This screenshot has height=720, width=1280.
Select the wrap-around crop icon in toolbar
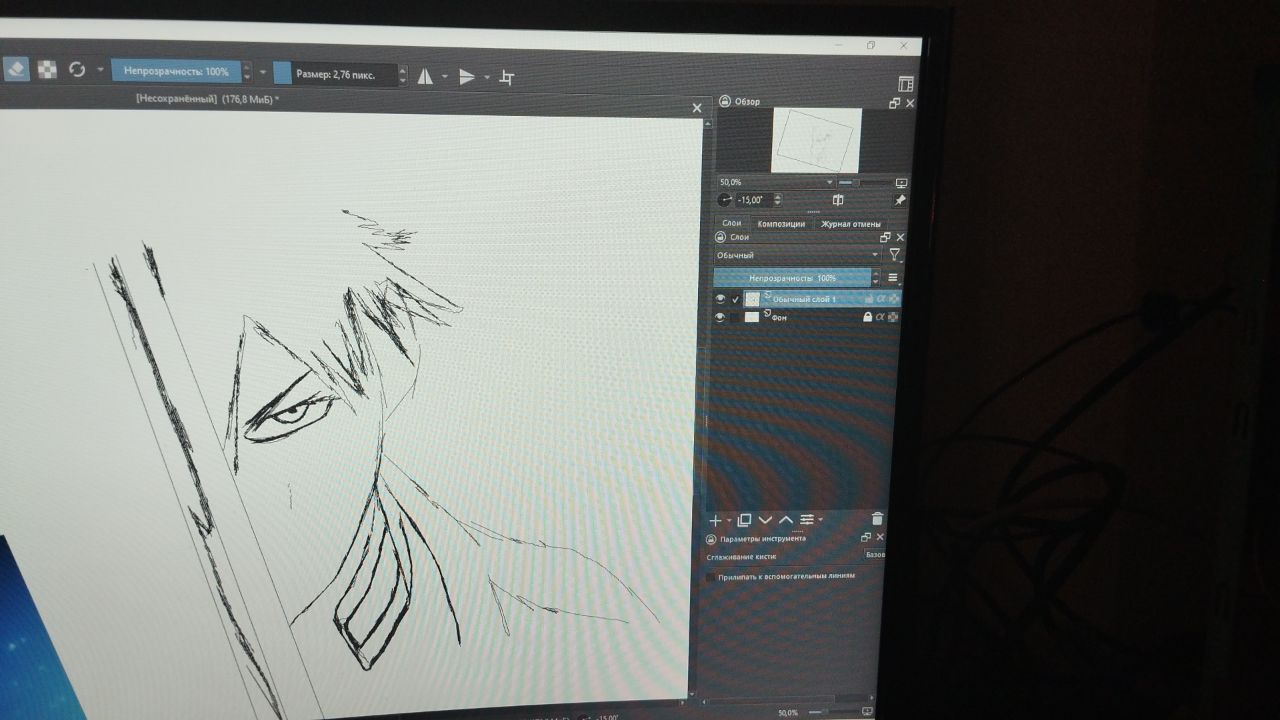click(x=507, y=78)
